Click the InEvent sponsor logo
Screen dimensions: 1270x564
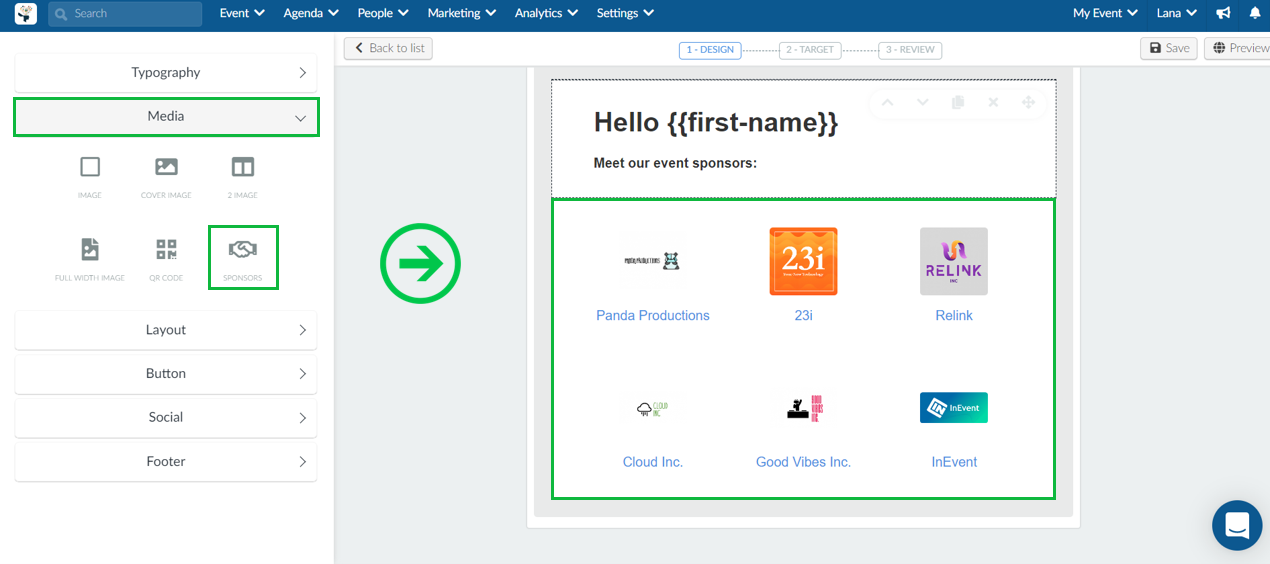(x=954, y=408)
